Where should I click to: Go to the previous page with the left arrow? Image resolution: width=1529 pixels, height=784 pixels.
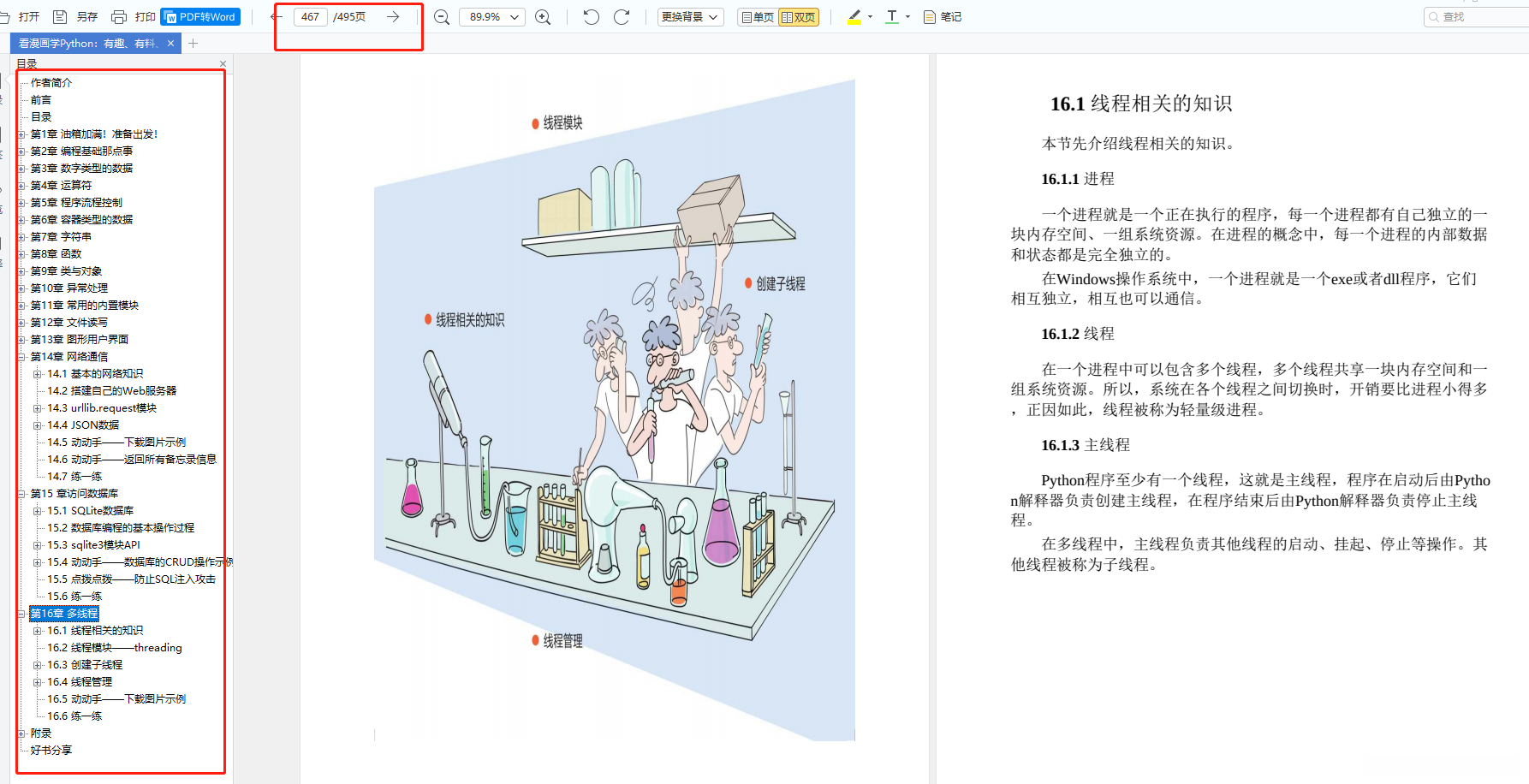[x=277, y=17]
